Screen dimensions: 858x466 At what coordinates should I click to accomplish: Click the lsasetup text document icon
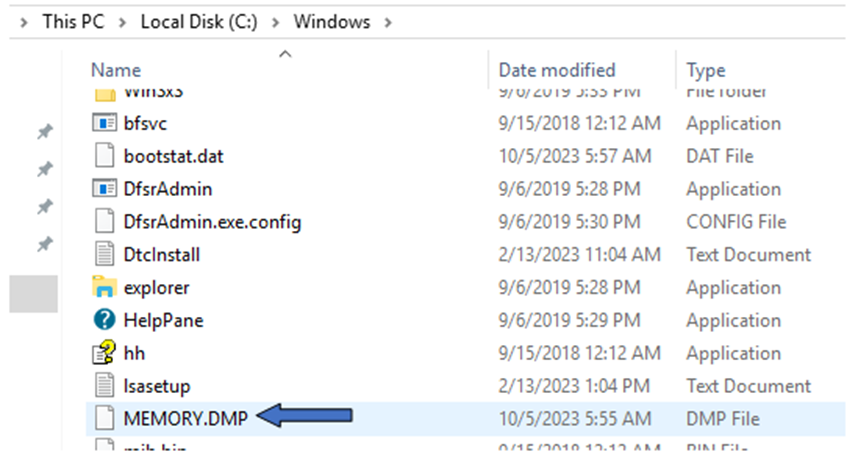tap(105, 386)
